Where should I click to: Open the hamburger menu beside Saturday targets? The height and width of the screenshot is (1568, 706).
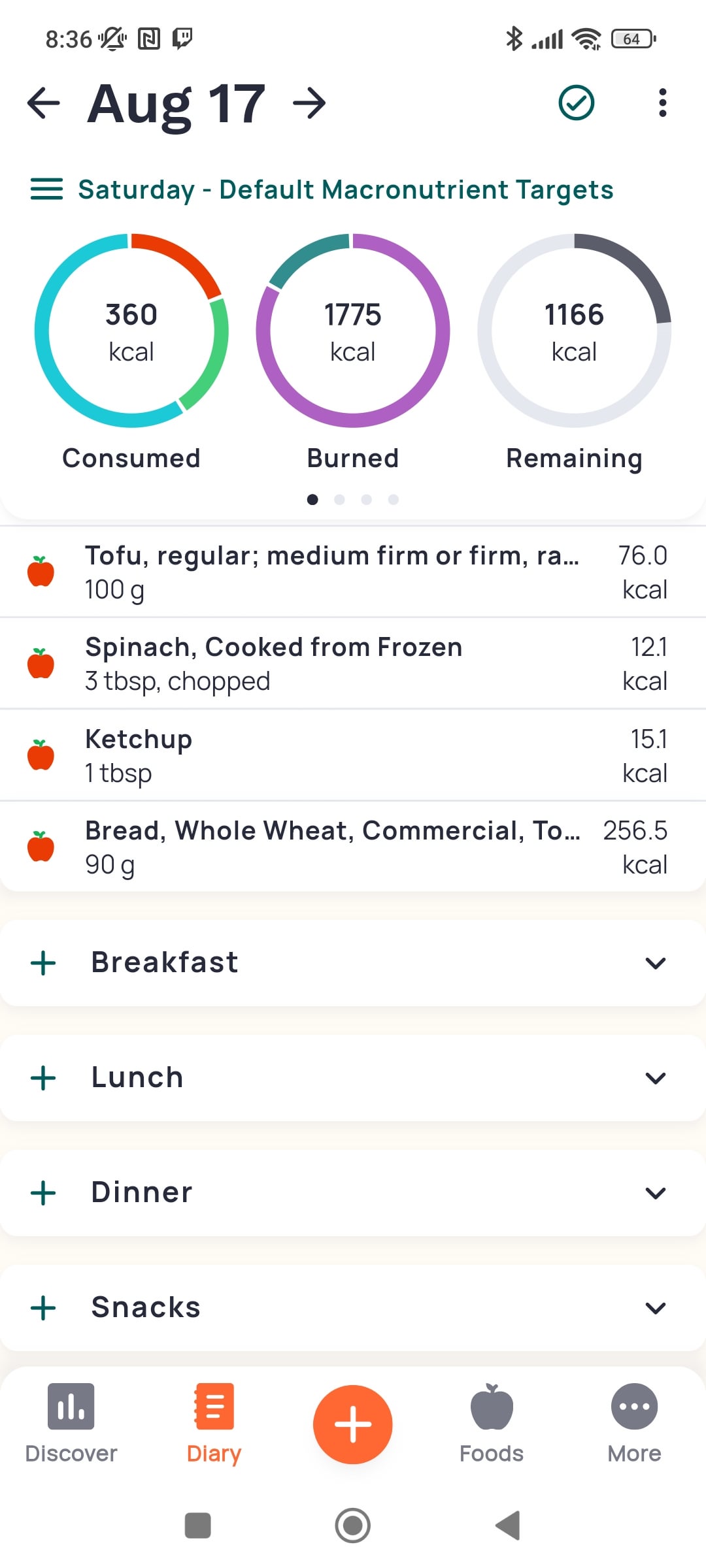(x=46, y=189)
